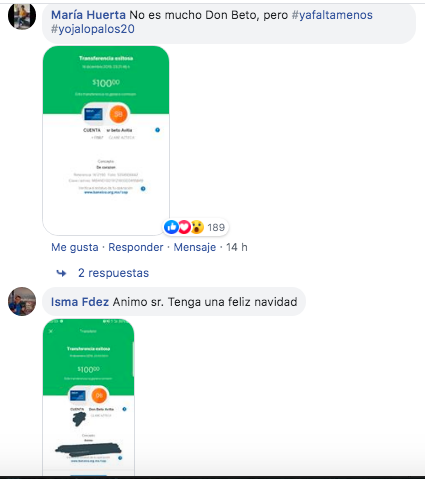Click the heart love reaction icon
Viewport: 425px width, 479px height.
point(184,227)
